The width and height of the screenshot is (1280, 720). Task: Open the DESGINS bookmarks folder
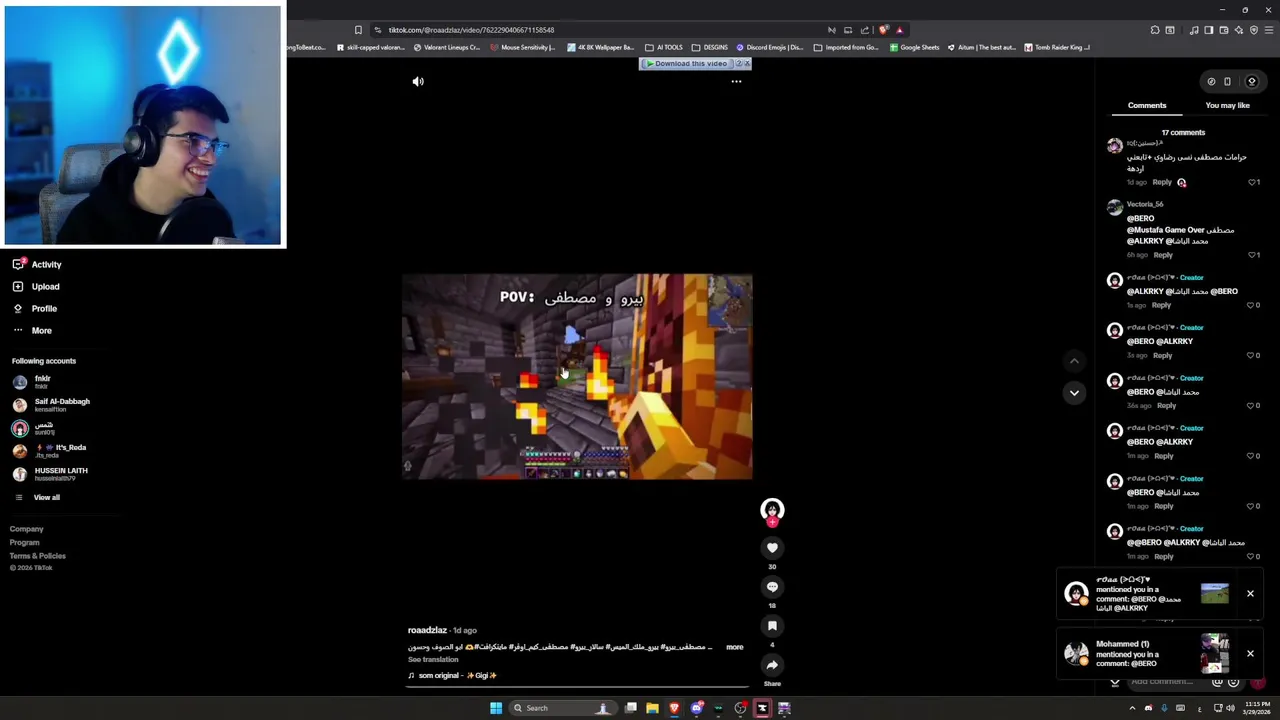pyautogui.click(x=710, y=47)
